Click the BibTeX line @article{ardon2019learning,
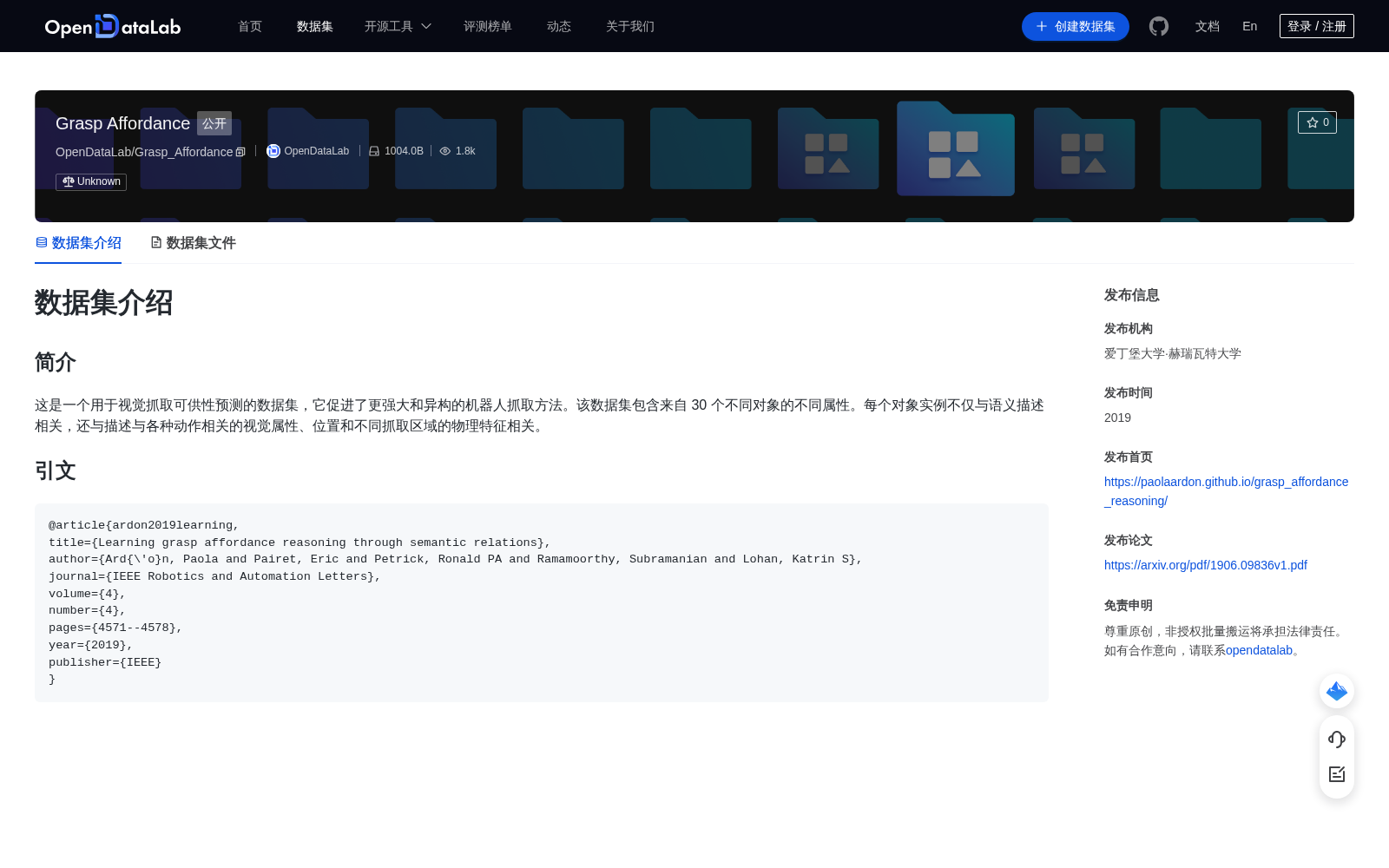Viewport: 1389px width, 868px height. point(144,525)
